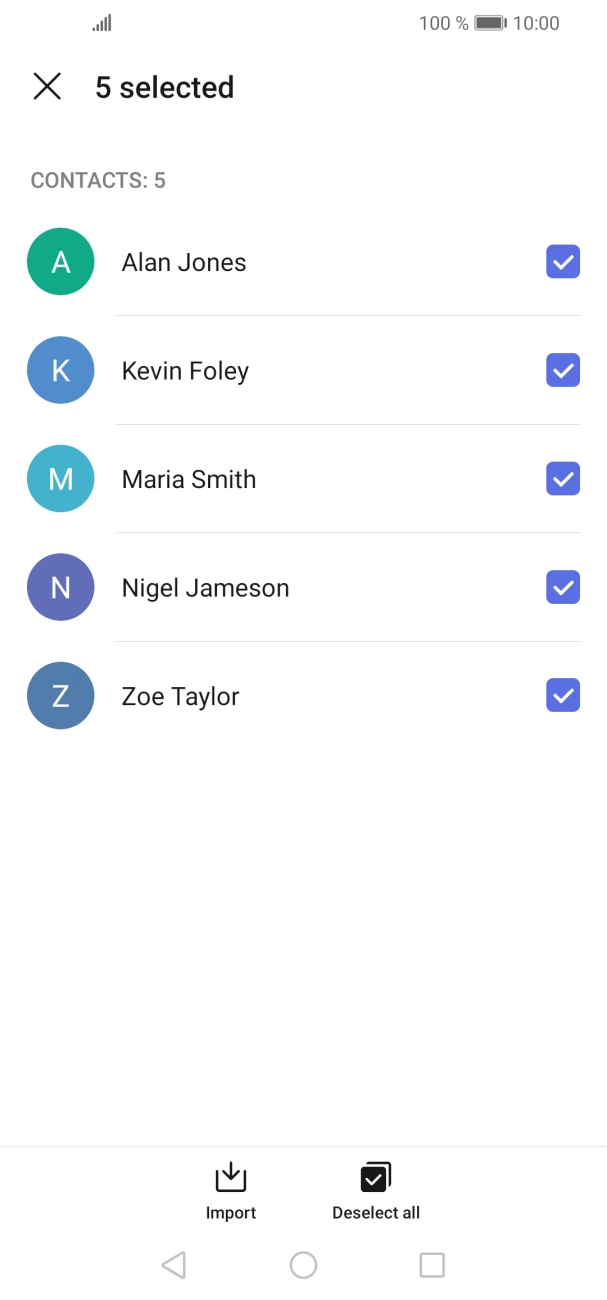Image resolution: width=607 pixels, height=1300 pixels.
Task: Open recent apps with square button
Action: [x=432, y=1265]
